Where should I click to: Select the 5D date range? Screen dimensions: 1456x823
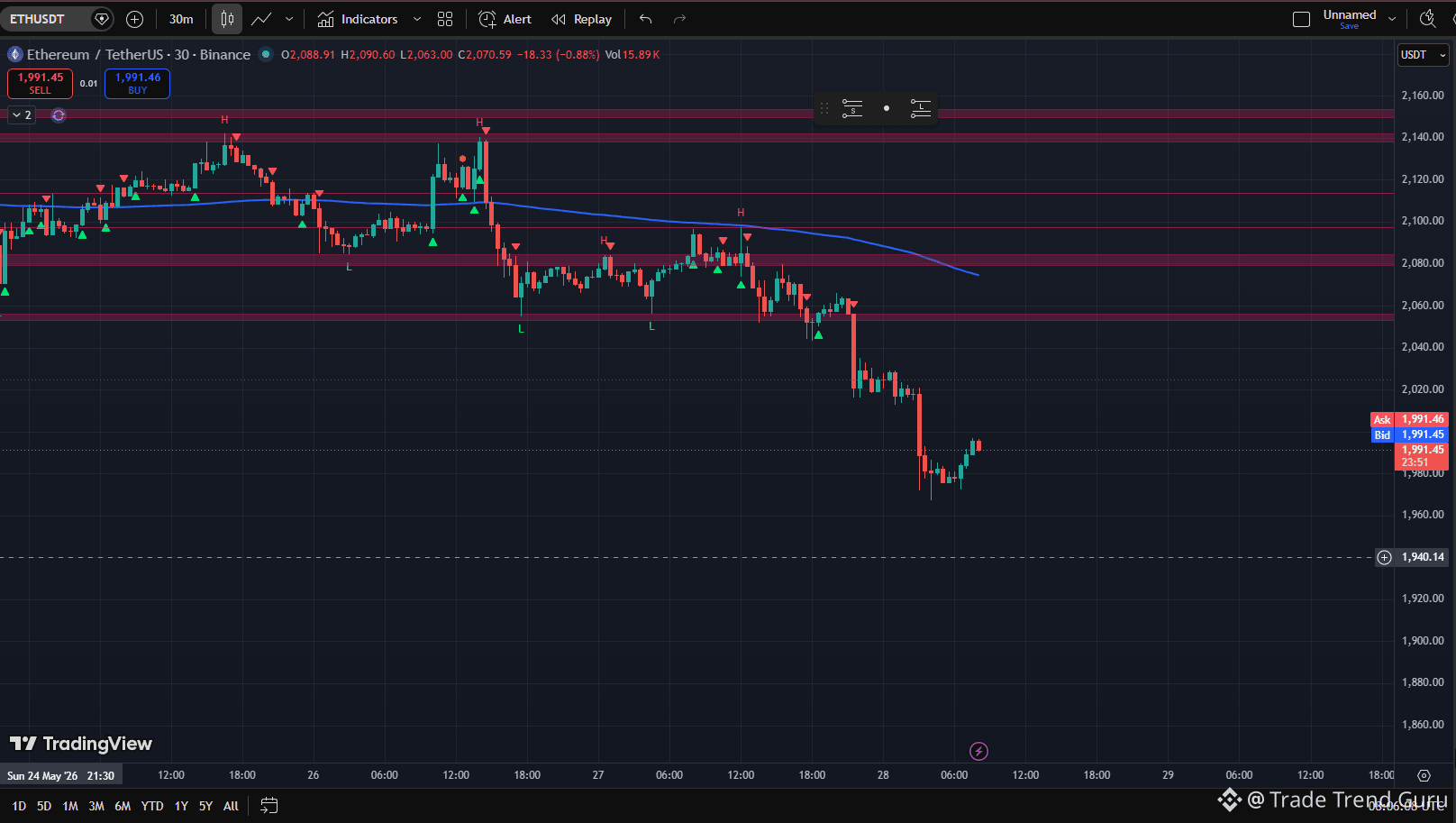(44, 806)
